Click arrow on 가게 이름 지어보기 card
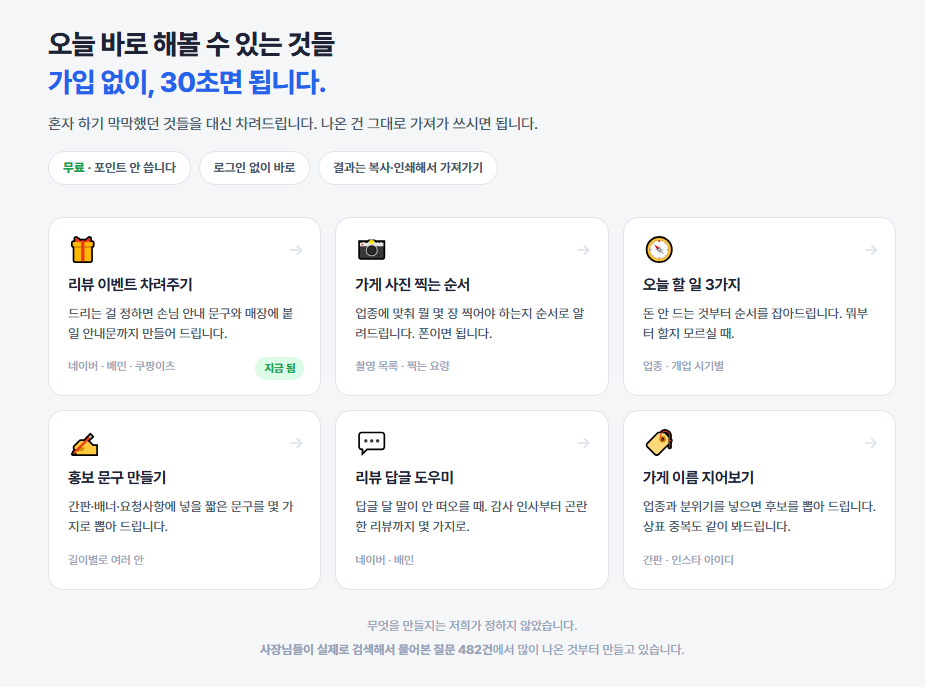Image resolution: width=925 pixels, height=687 pixels. click(x=871, y=443)
